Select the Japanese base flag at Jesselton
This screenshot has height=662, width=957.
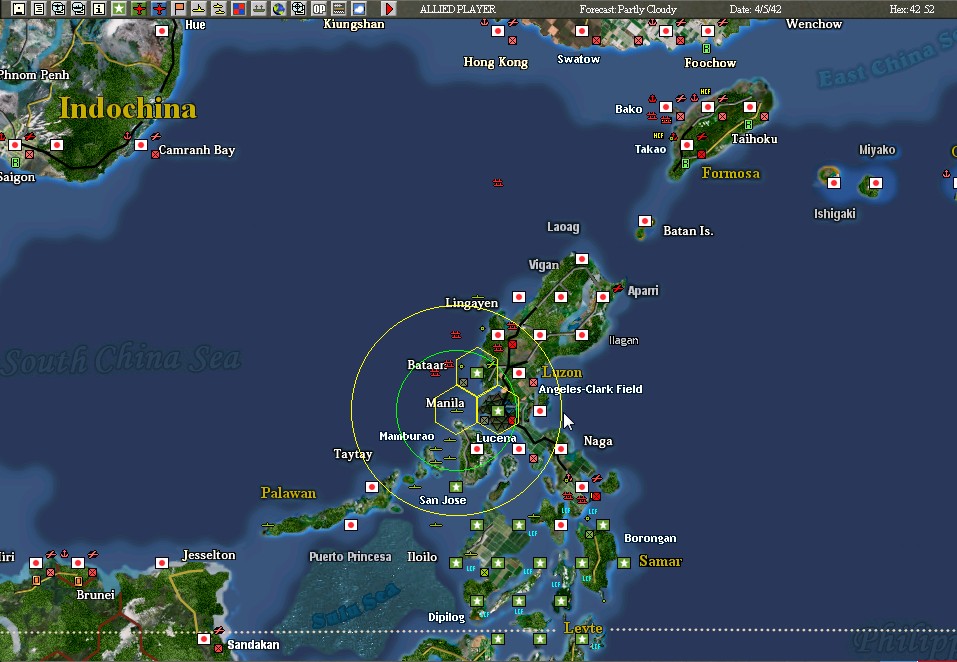(162, 563)
